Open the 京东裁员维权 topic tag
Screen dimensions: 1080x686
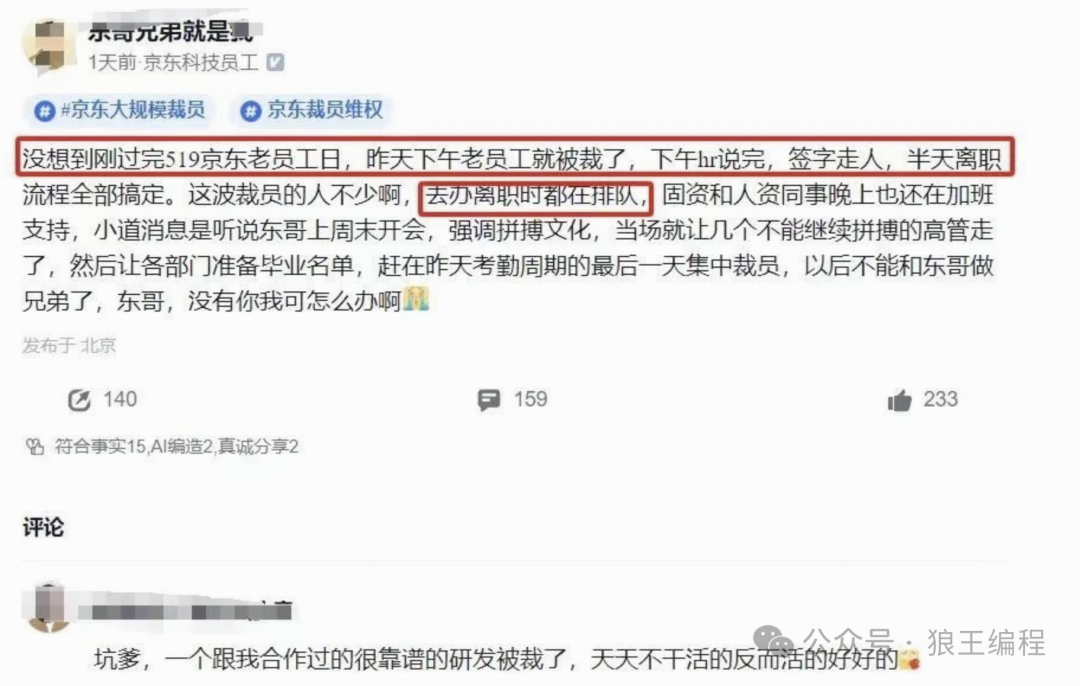pyautogui.click(x=312, y=110)
